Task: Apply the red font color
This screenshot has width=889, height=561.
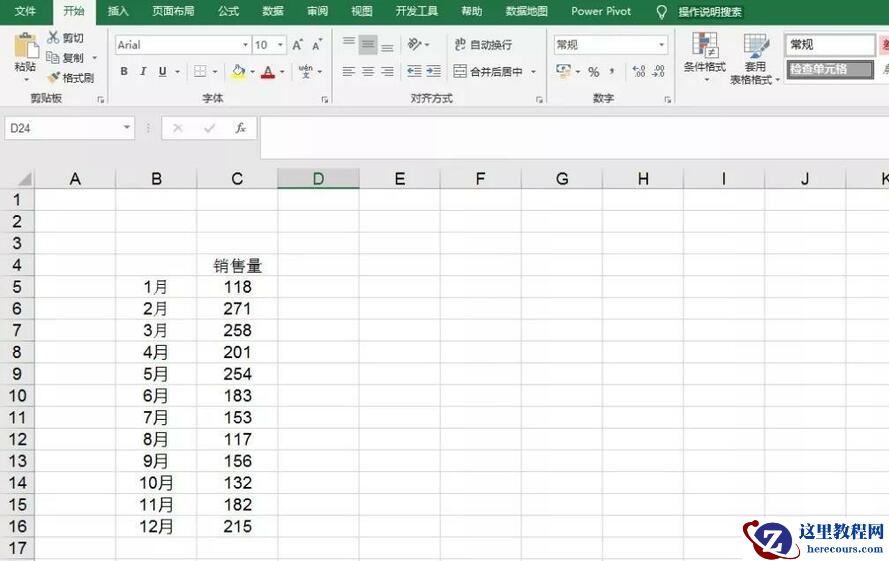Action: point(268,71)
